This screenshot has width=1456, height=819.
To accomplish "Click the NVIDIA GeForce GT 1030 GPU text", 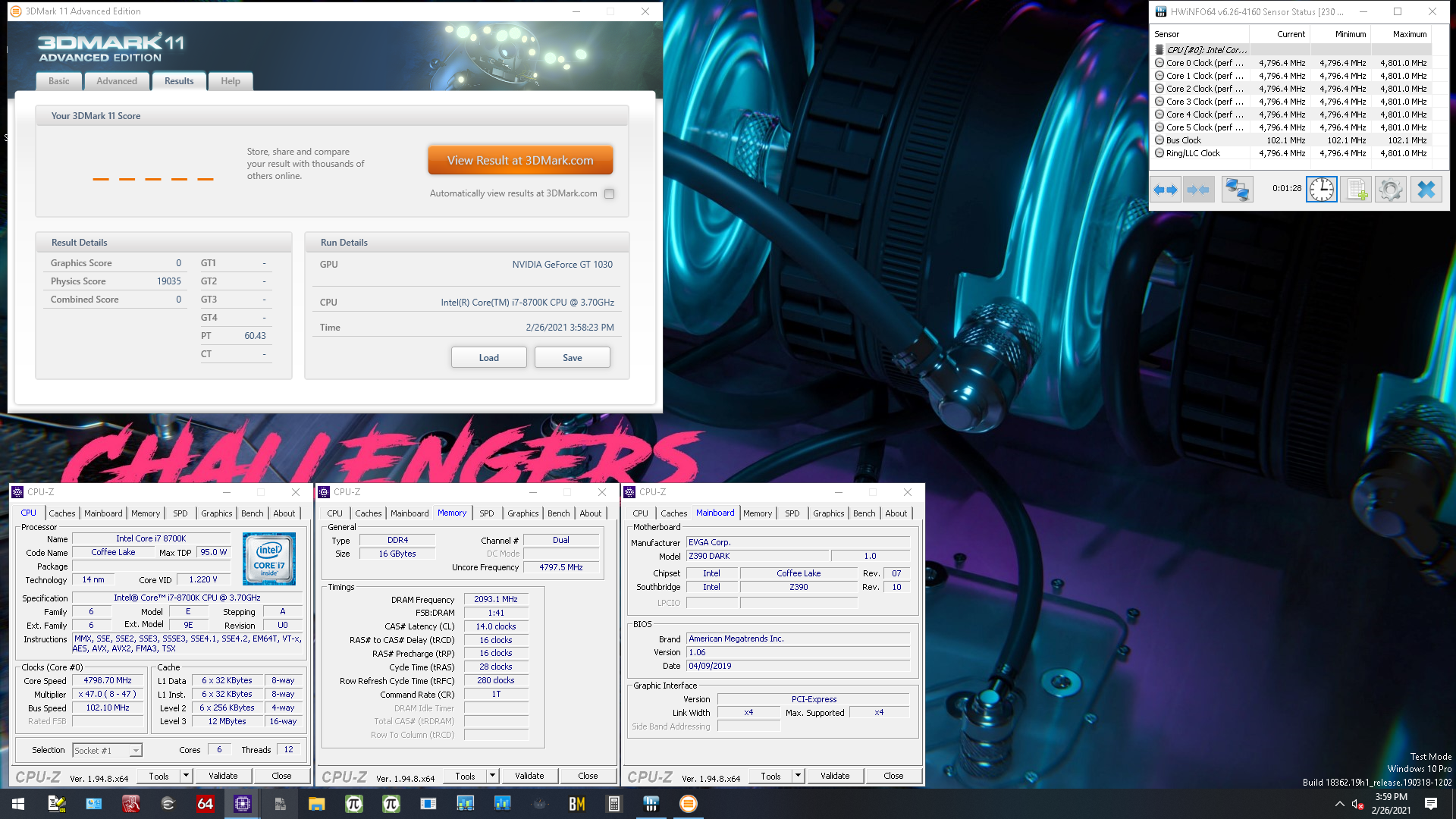I will [562, 265].
